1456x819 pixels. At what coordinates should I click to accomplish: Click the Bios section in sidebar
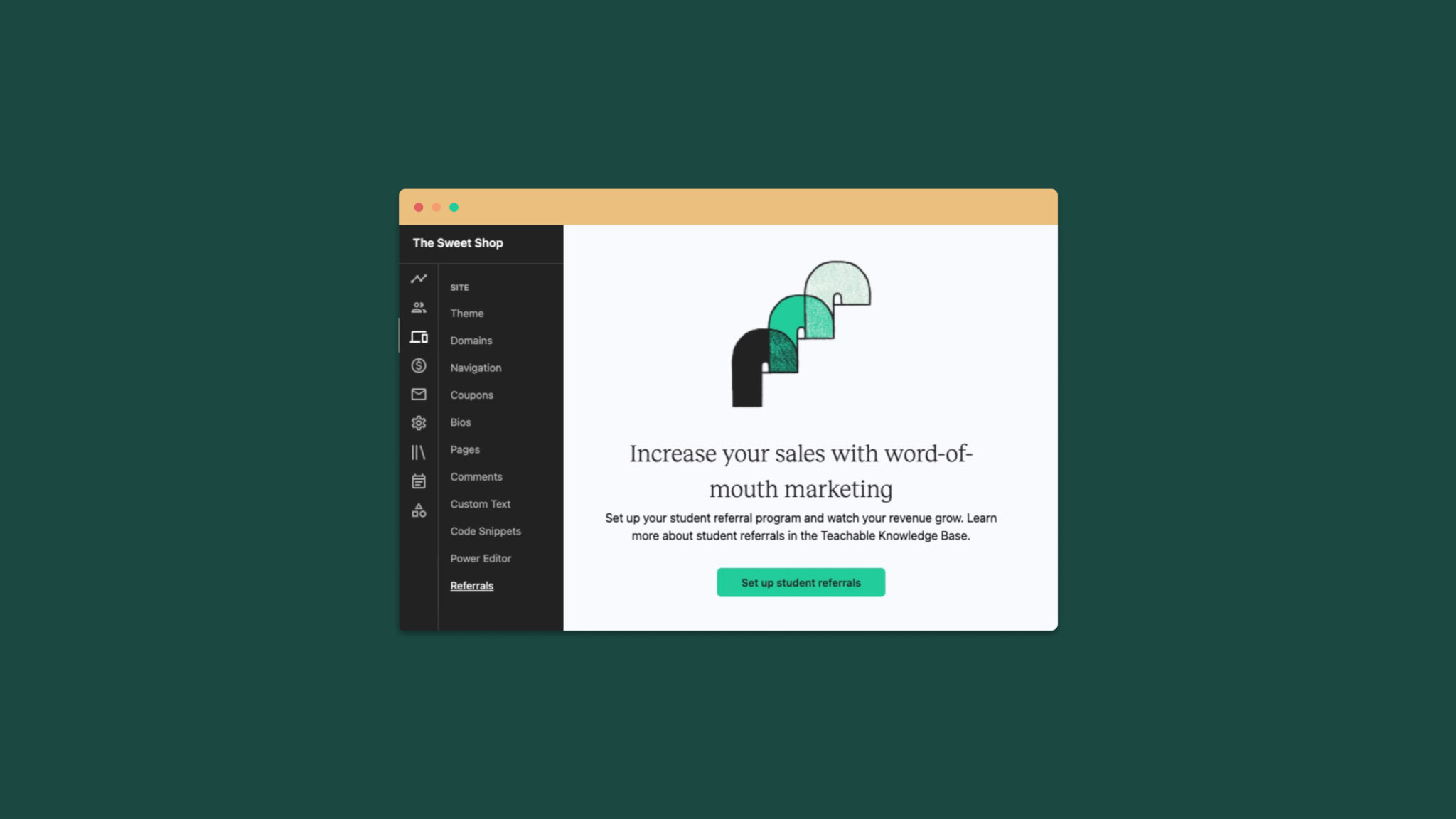pyautogui.click(x=460, y=422)
